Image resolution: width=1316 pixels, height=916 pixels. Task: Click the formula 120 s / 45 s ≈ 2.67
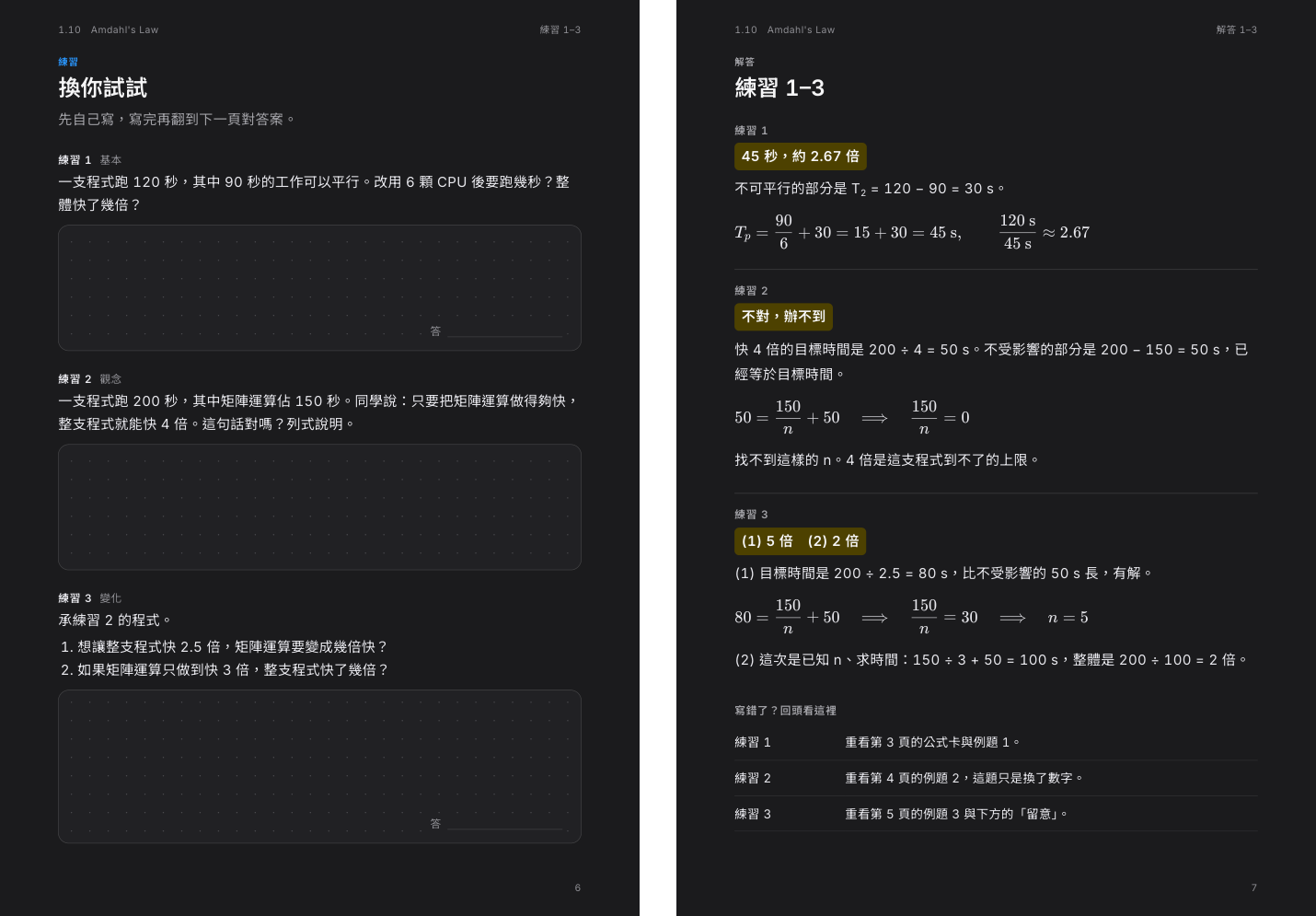click(1045, 232)
